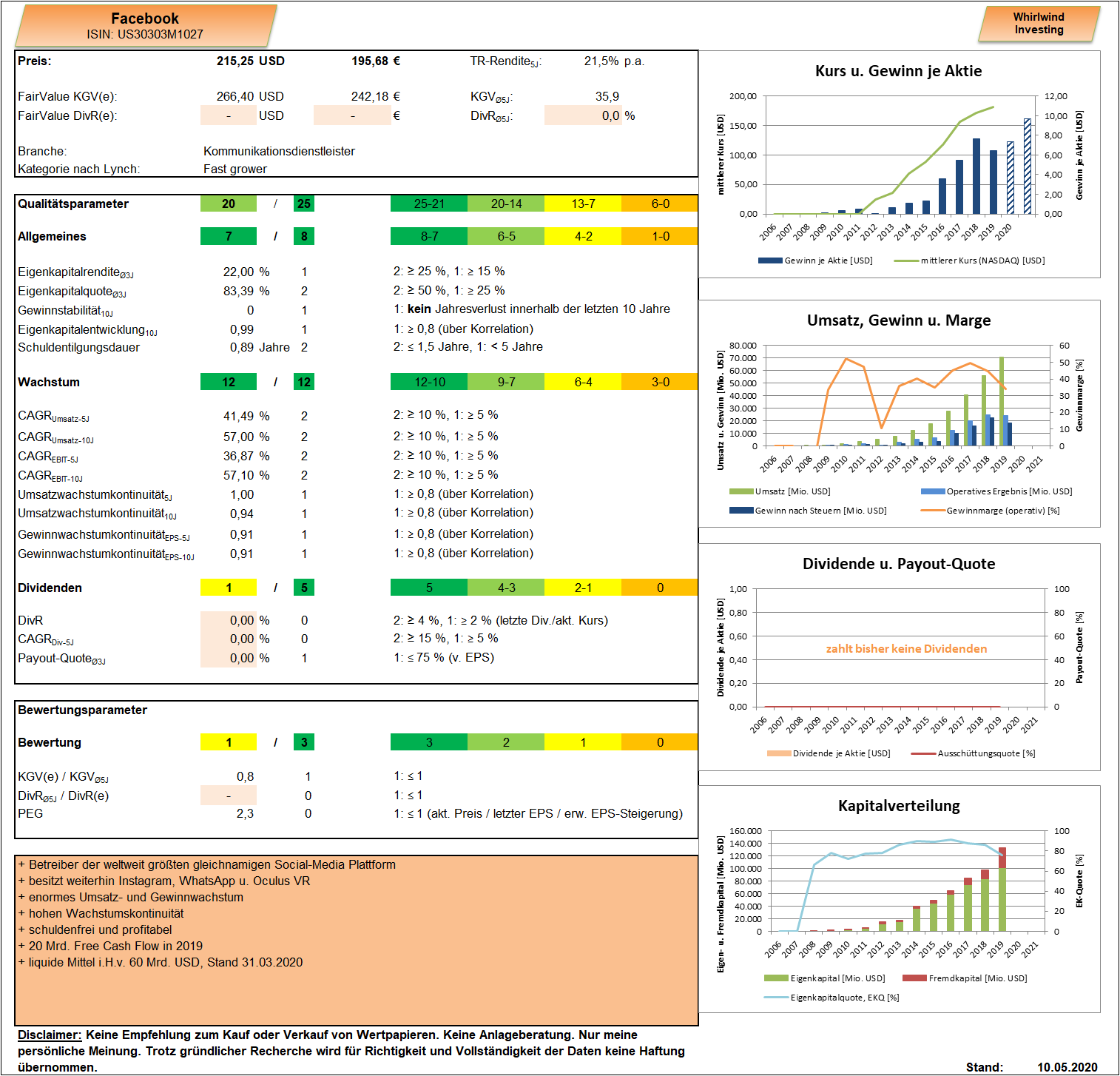Click the CAGR Div-5J value cell
Viewport: 1120px width, 1076px height.
coord(229,639)
